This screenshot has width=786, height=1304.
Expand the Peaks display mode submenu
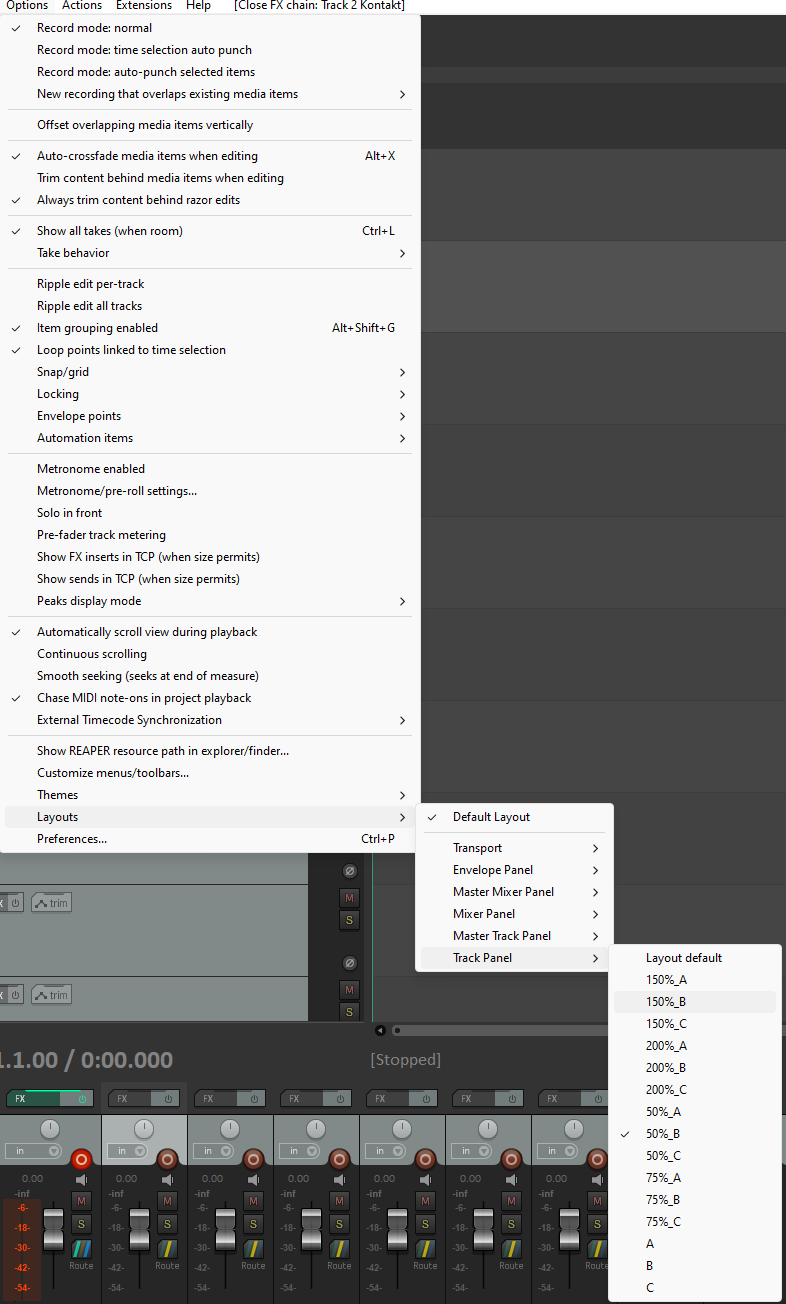coord(210,601)
